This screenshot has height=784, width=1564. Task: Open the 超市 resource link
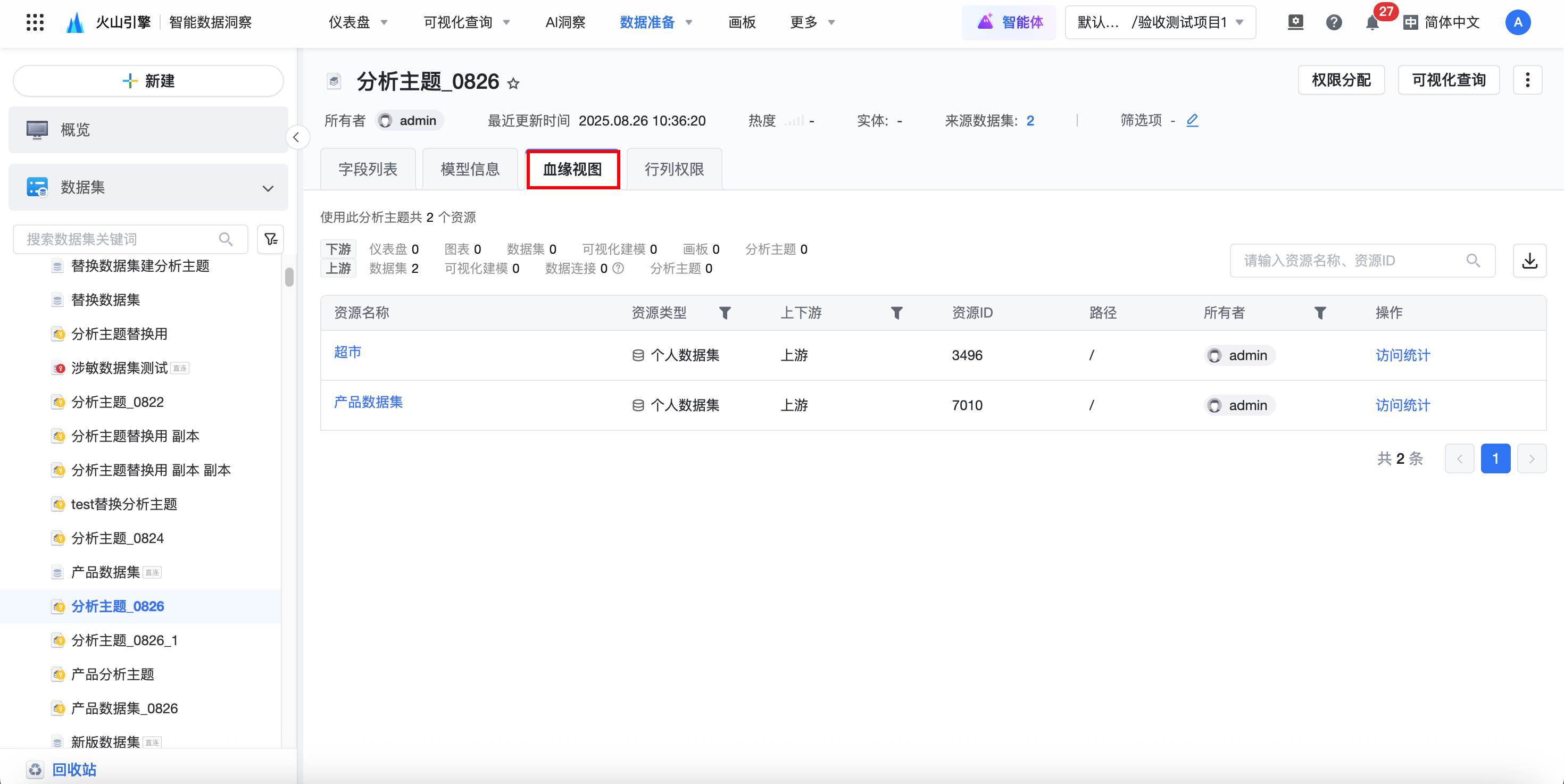(348, 352)
